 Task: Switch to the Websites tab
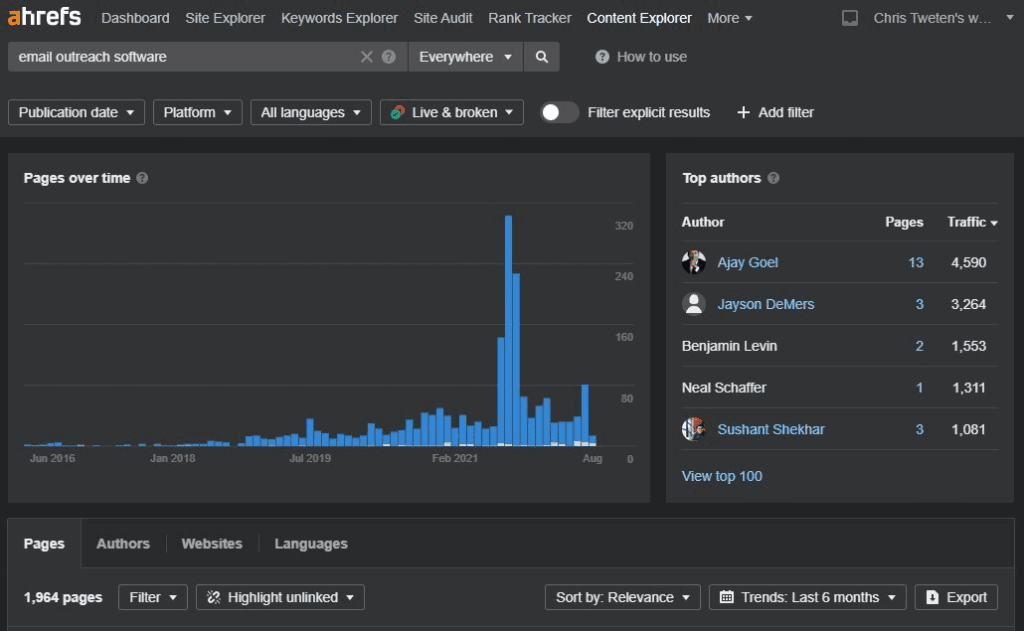coord(212,543)
